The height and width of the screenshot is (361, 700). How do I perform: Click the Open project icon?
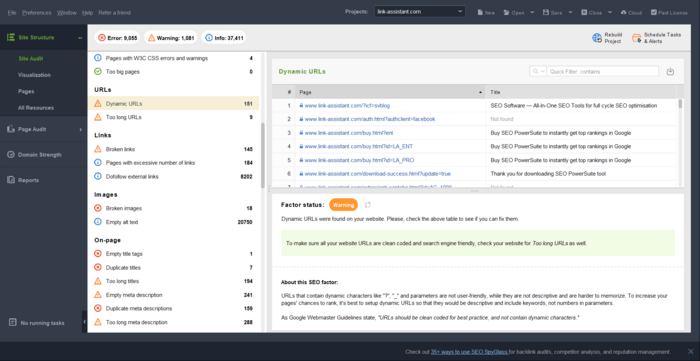coord(506,12)
